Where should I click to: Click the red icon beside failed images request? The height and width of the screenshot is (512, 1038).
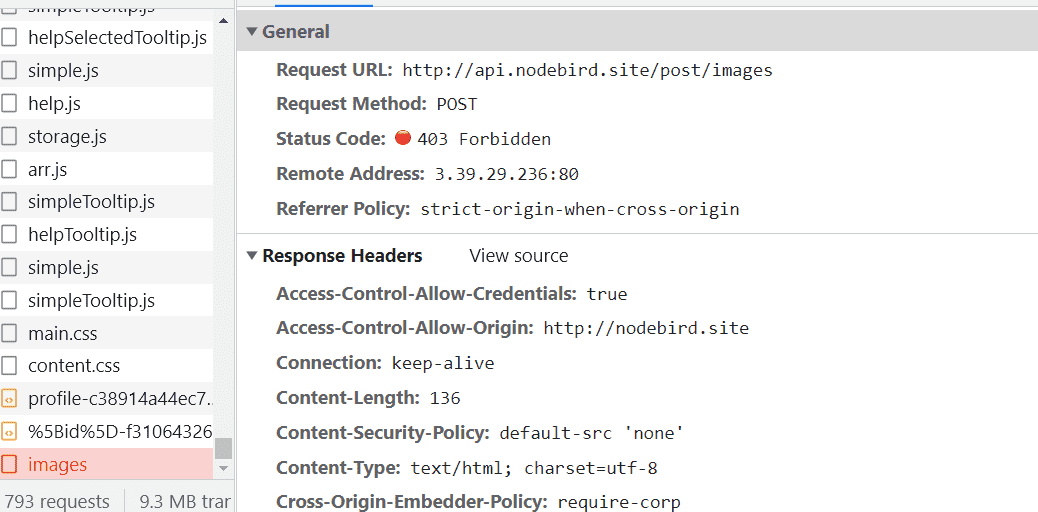(x=9, y=464)
